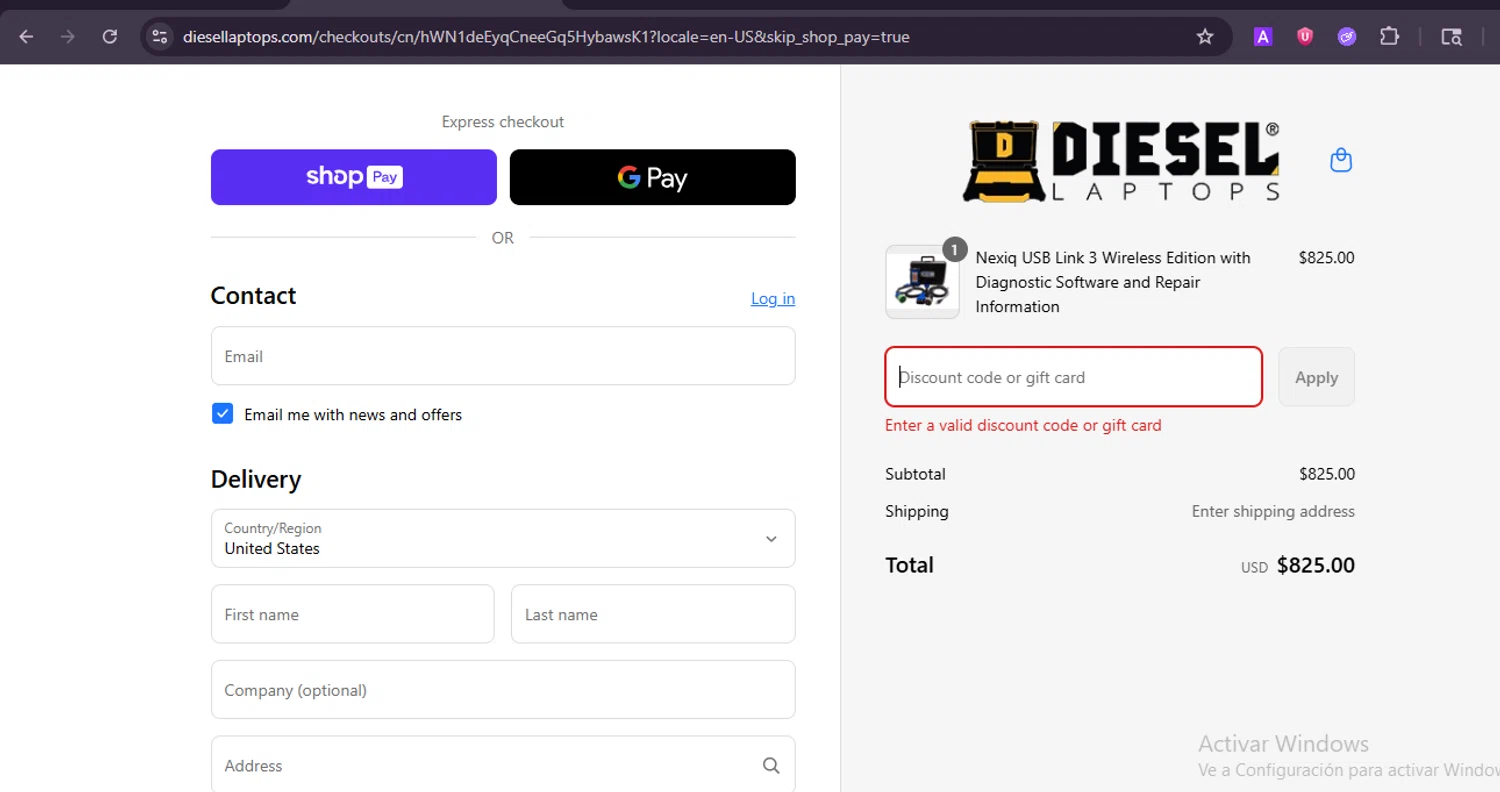Click the Log in link
Screen dimensions: 1500x792
pos(773,298)
